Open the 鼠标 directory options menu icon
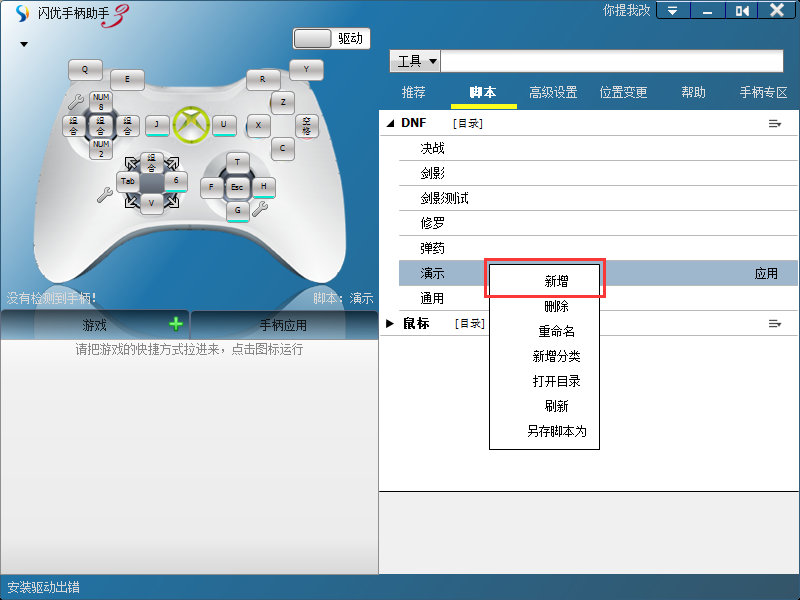This screenshot has height=600, width=800. (774, 323)
